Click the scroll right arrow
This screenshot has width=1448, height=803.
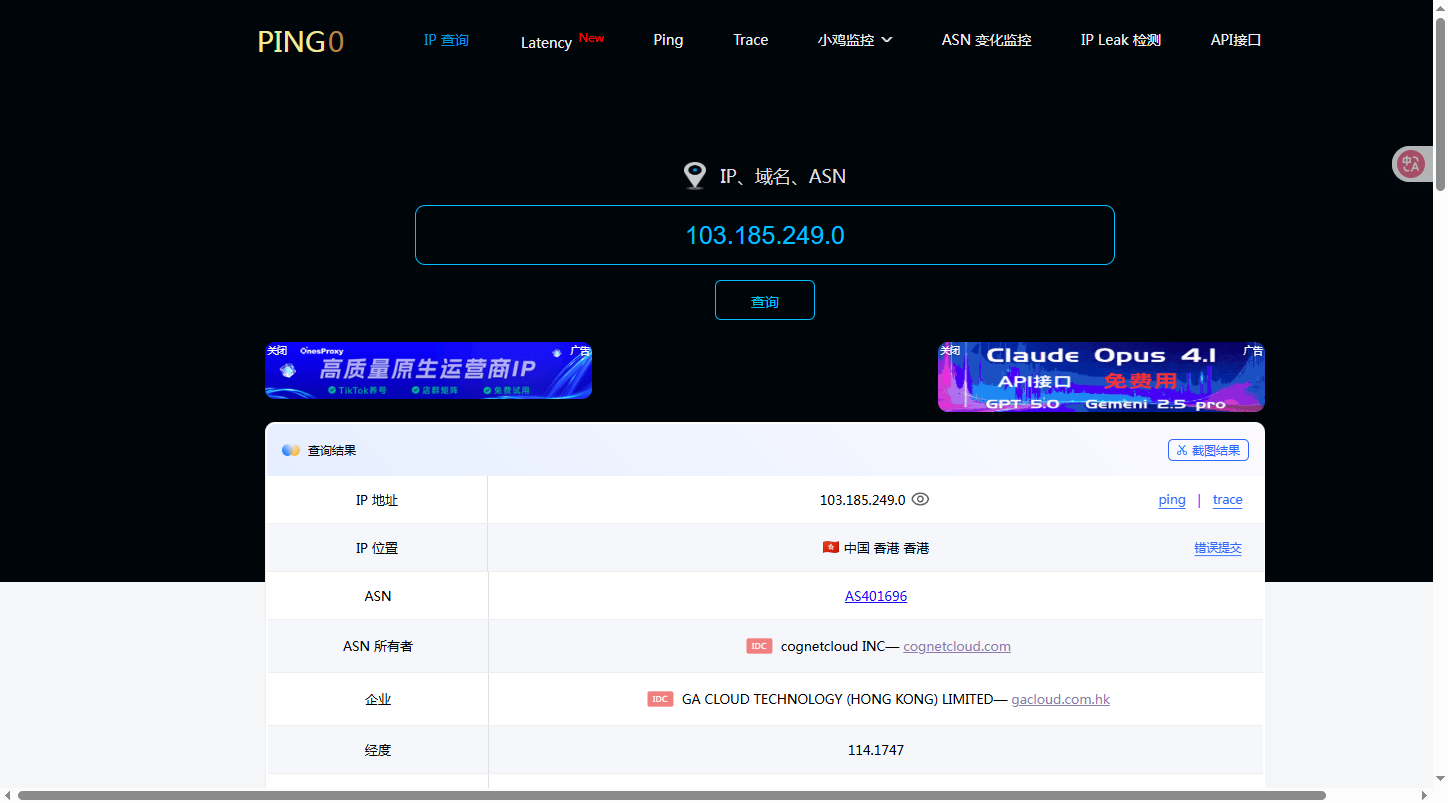1424,795
